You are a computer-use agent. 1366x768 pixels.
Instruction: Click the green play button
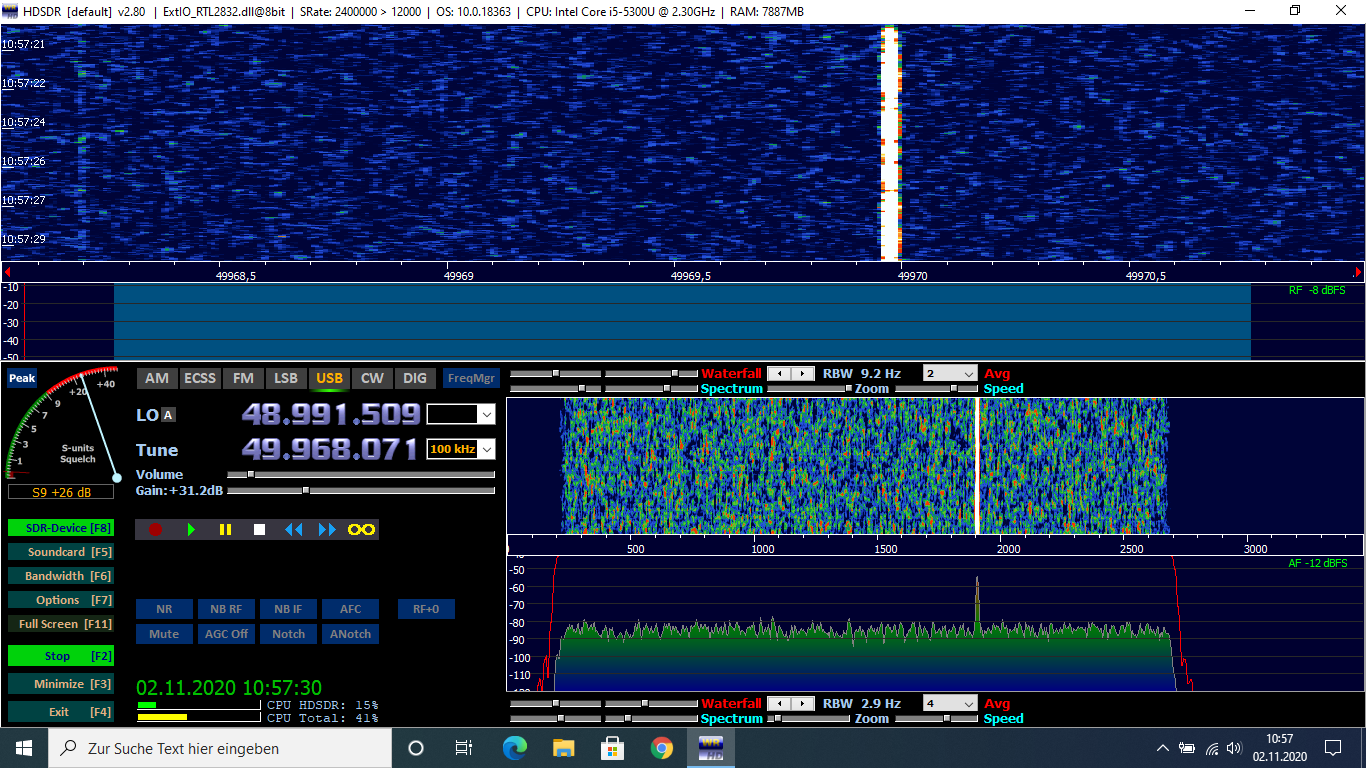point(191,529)
